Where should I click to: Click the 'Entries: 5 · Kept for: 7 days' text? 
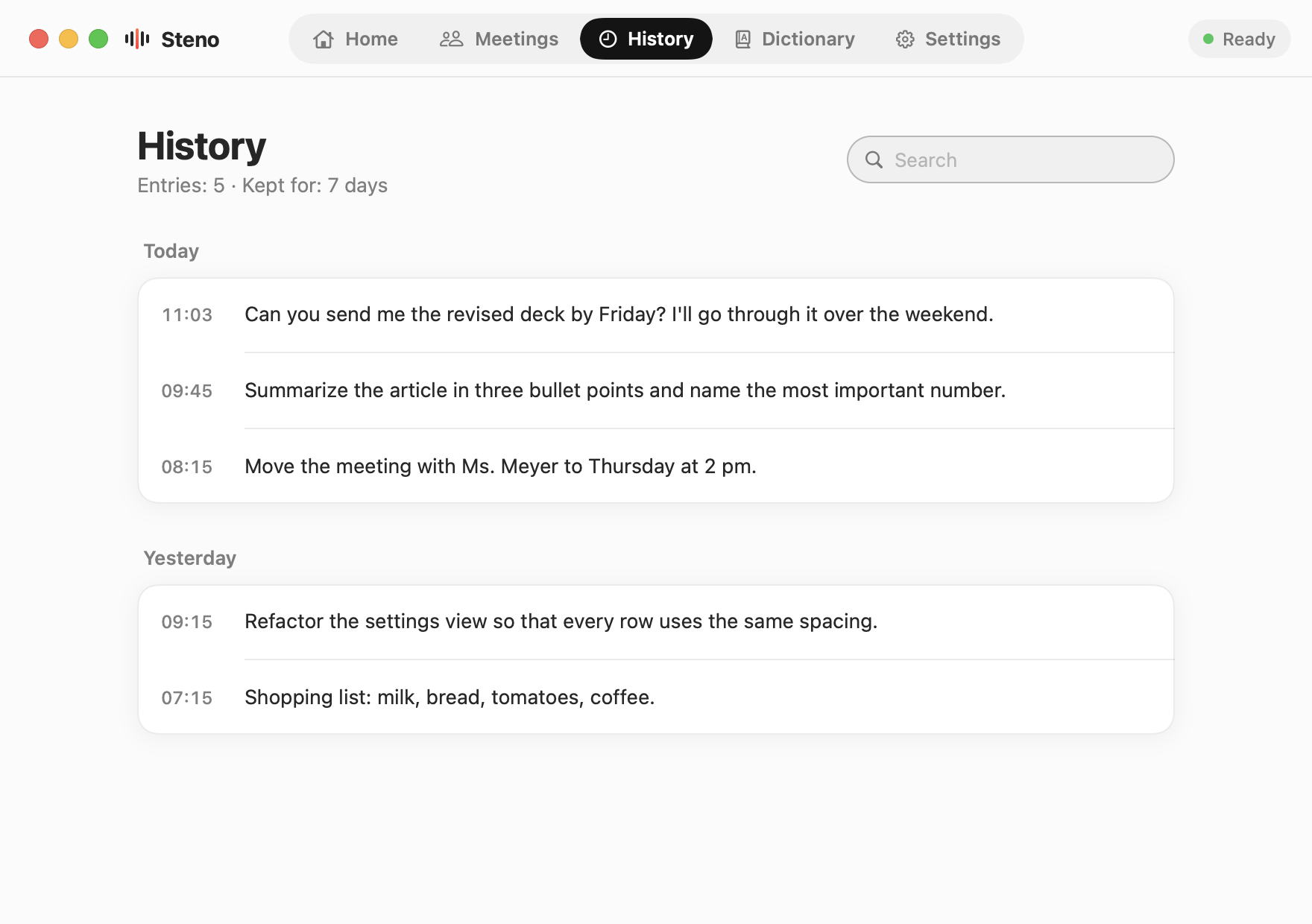click(x=262, y=186)
